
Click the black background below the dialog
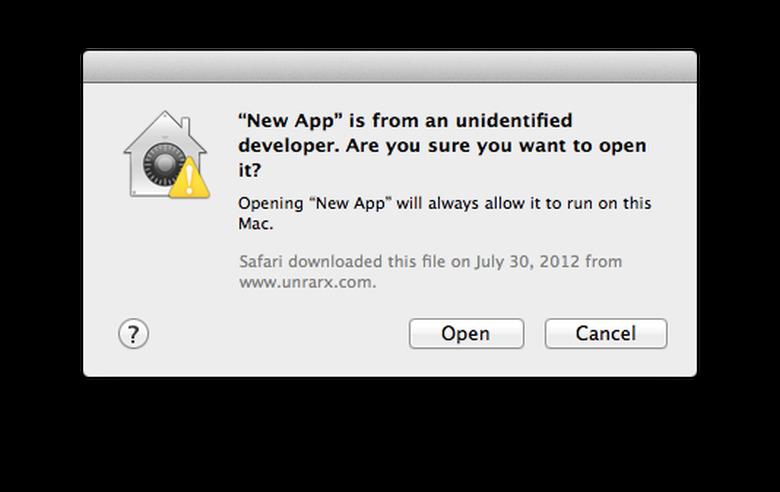[390, 435]
